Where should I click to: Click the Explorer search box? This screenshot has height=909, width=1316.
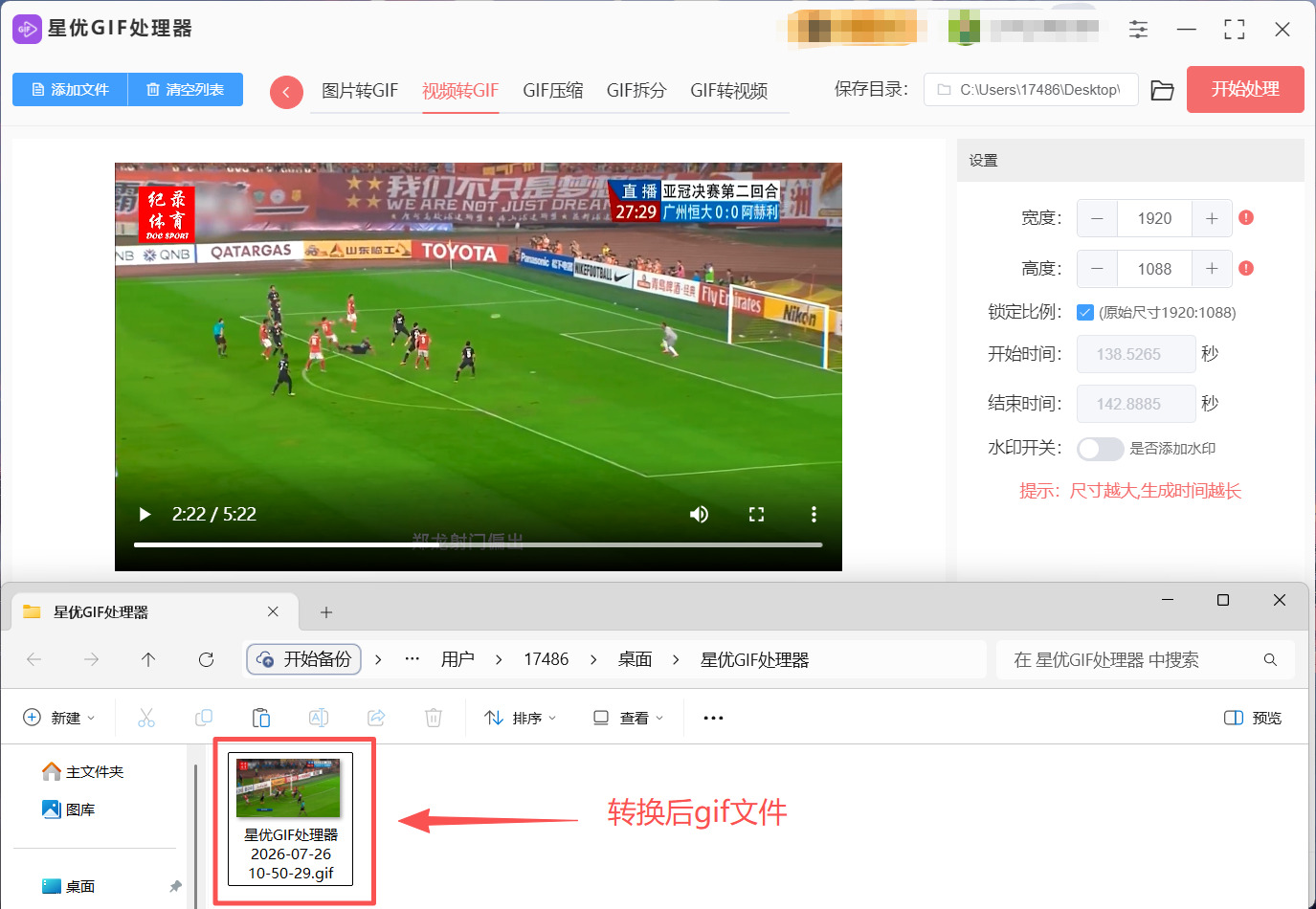coord(1146,659)
